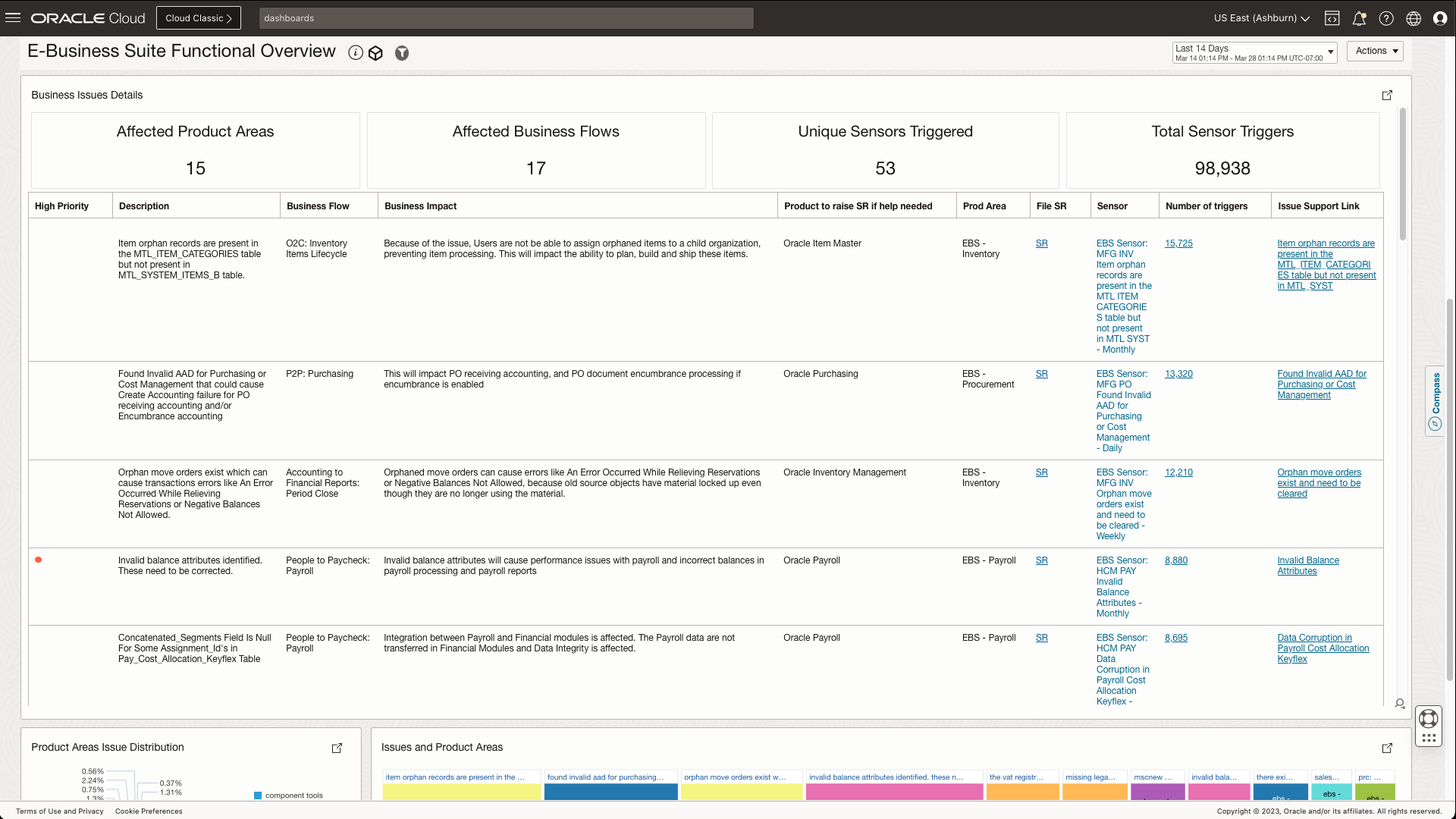The image size is (1456, 819).
Task: Expand Business Issues Details widget in new window
Action: [x=1387, y=96]
